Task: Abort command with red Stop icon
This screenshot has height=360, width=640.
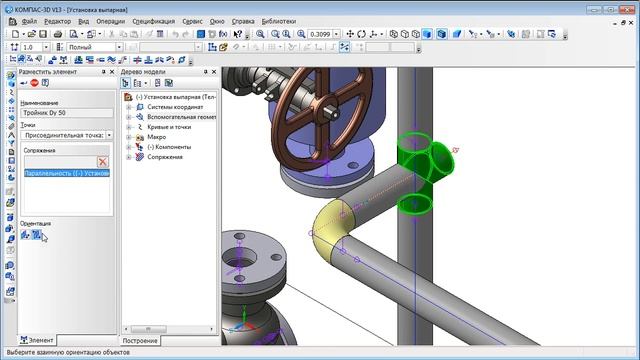Action: pyautogui.click(x=34, y=83)
